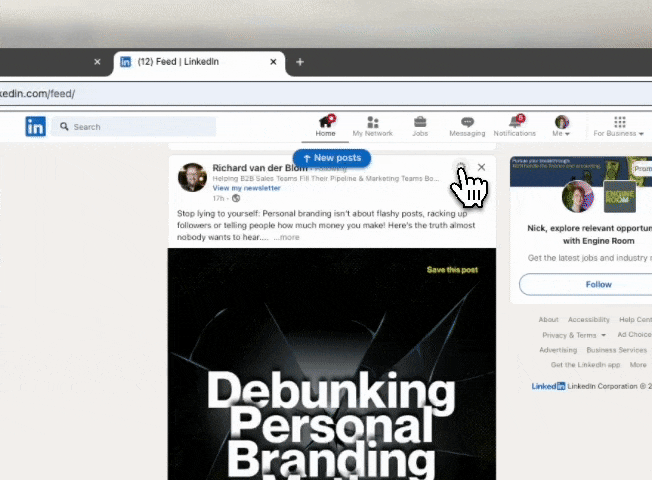Click the Search input field
The height and width of the screenshot is (480, 652).
click(134, 126)
